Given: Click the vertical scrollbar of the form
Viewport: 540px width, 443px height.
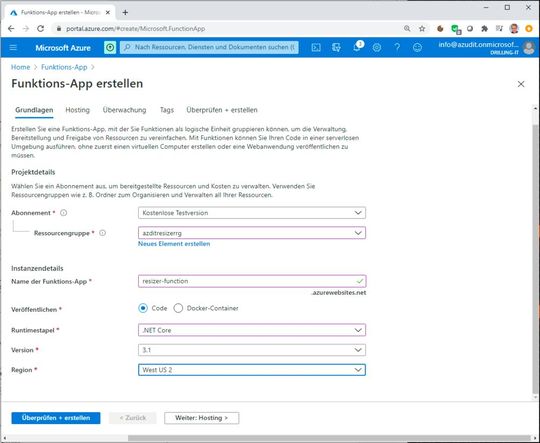Looking at the screenshot, I should coord(535,258).
